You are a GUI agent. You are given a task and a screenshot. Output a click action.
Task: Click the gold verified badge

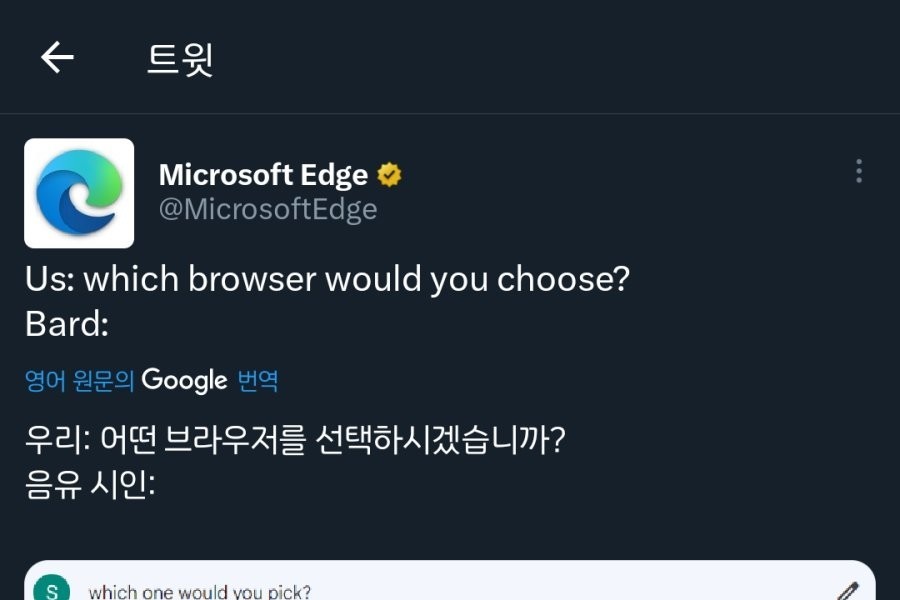(389, 176)
